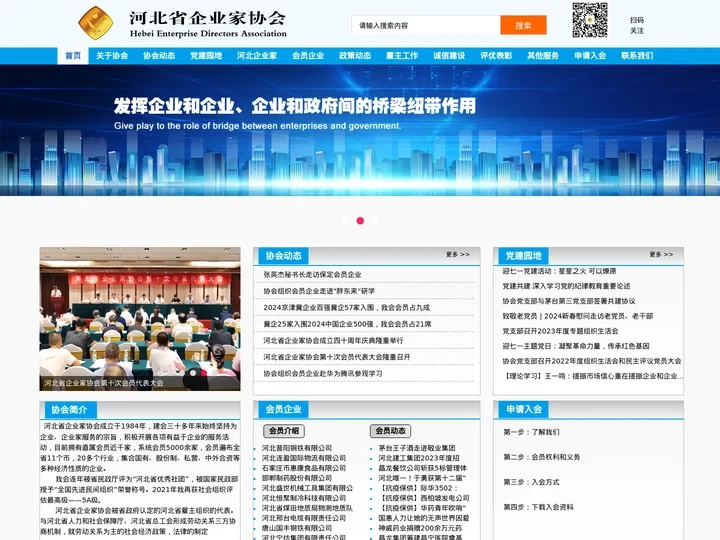Open the 申请入会 nav item
Viewport: 720px width, 540px height.
point(590,56)
